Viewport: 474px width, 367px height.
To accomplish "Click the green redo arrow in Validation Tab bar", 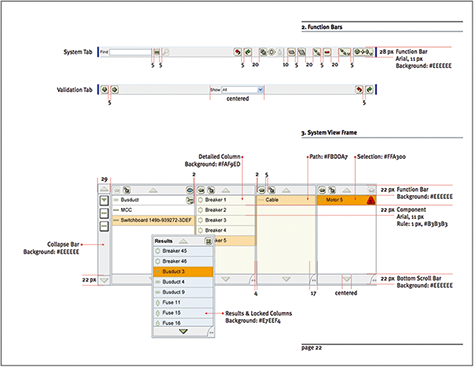I will tap(369, 89).
